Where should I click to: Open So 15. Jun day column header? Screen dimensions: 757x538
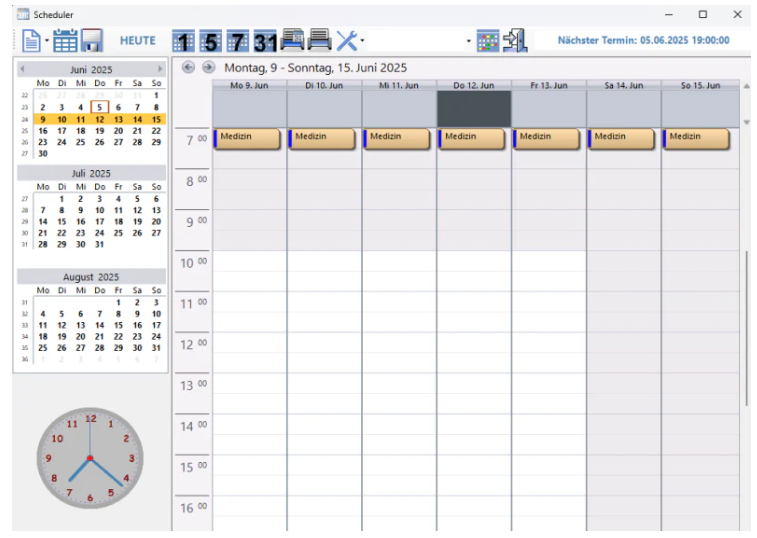pos(701,85)
